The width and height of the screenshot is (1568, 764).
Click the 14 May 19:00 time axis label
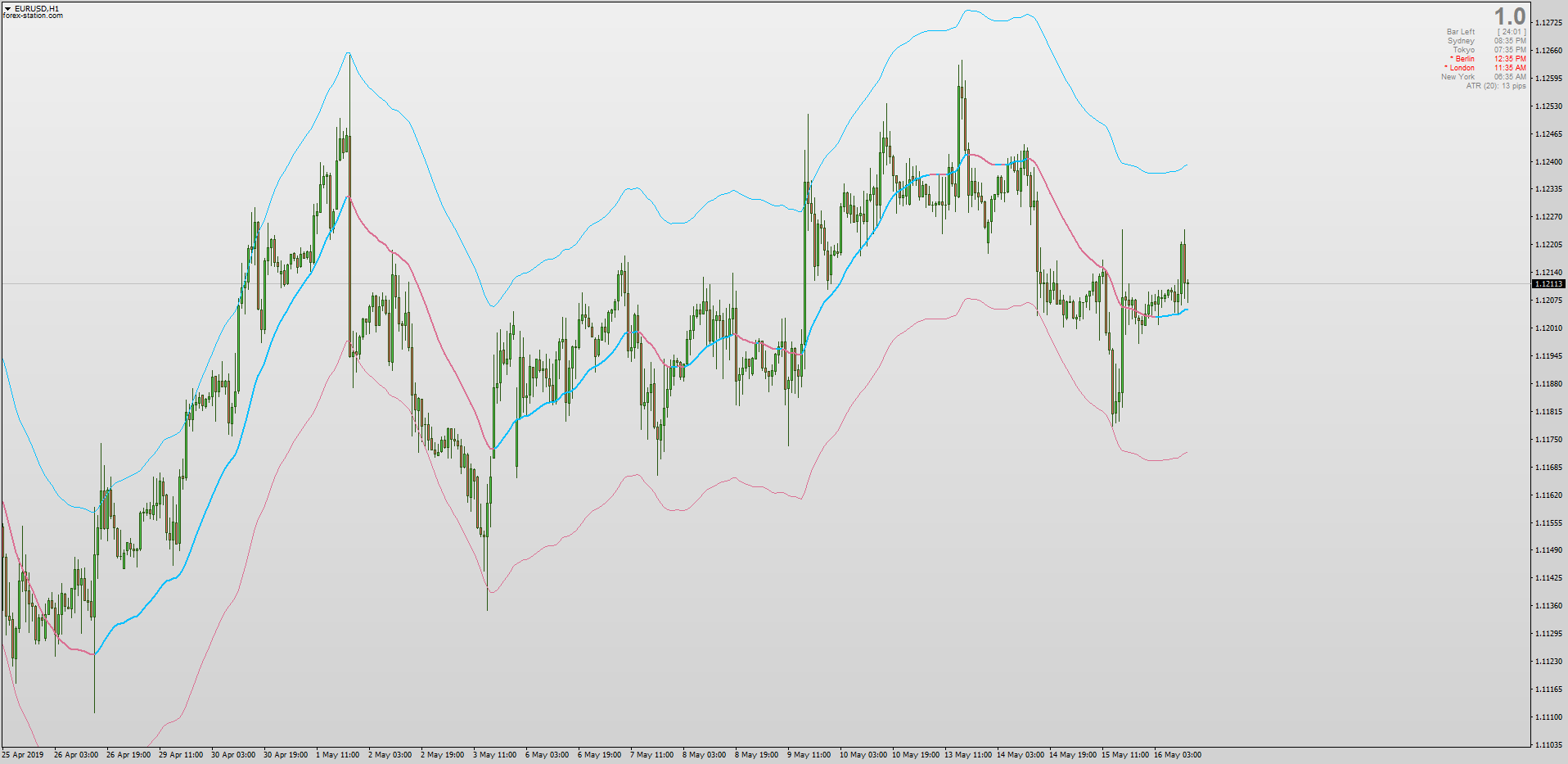point(1073,755)
